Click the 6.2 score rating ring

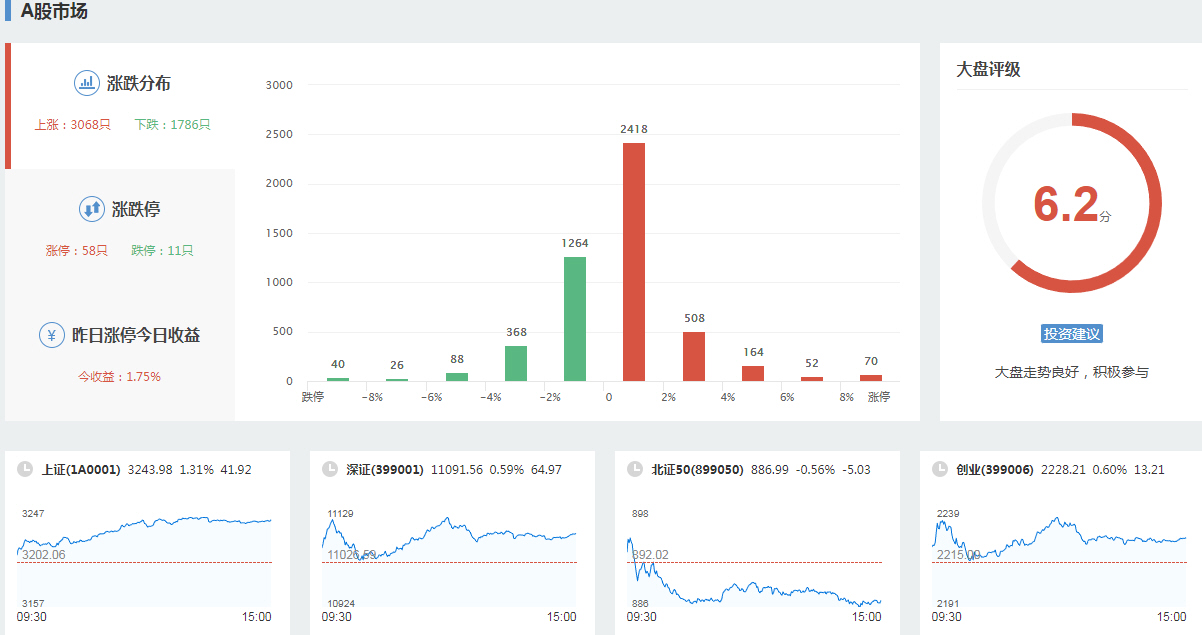point(1072,203)
